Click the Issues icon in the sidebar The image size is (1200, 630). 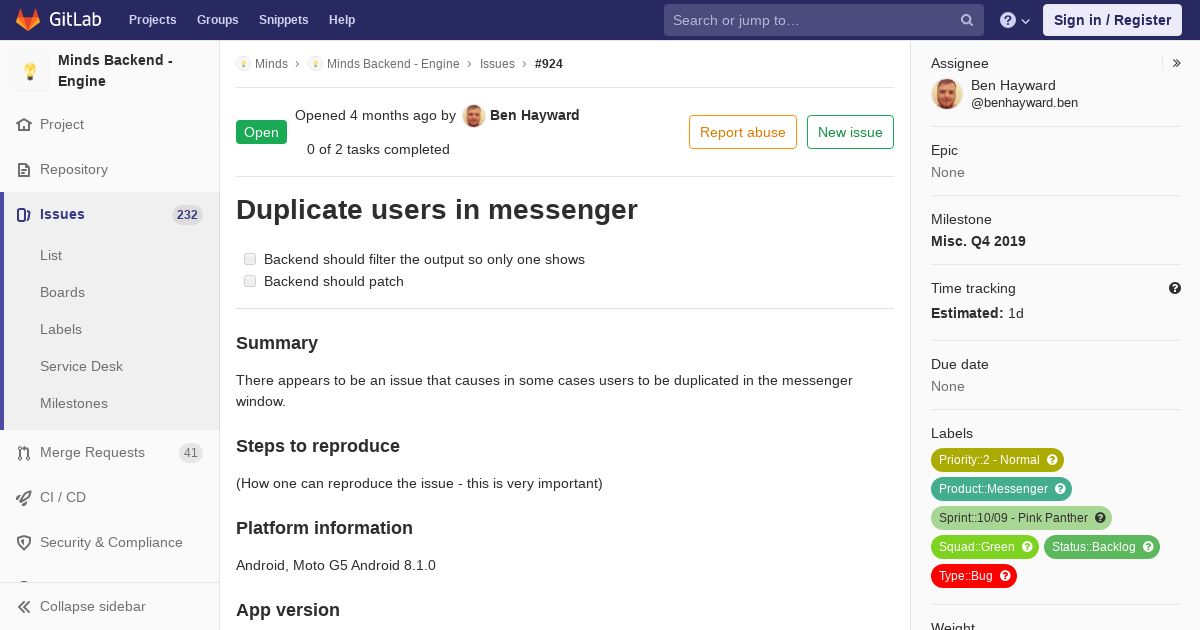pos(24,215)
